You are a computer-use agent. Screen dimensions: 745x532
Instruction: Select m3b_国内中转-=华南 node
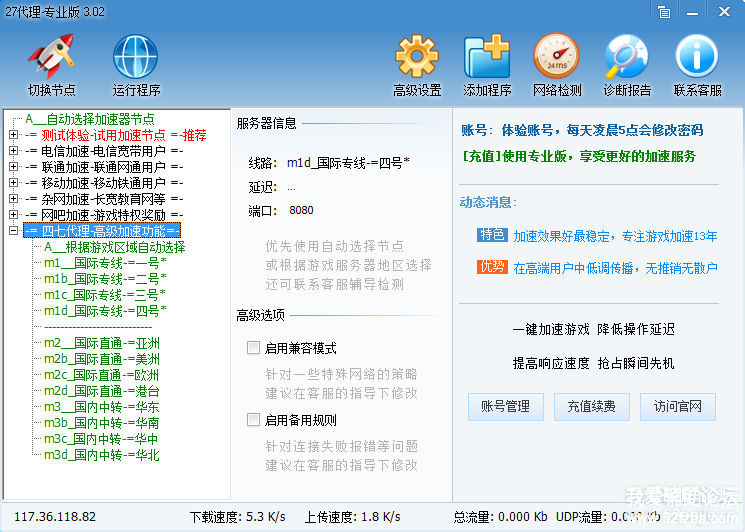[x=102, y=423]
